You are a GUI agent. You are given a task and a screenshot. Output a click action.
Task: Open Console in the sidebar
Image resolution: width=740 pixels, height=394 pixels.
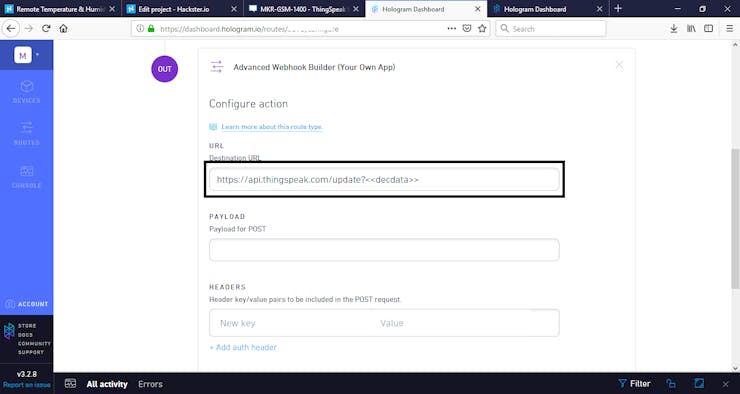(x=26, y=177)
